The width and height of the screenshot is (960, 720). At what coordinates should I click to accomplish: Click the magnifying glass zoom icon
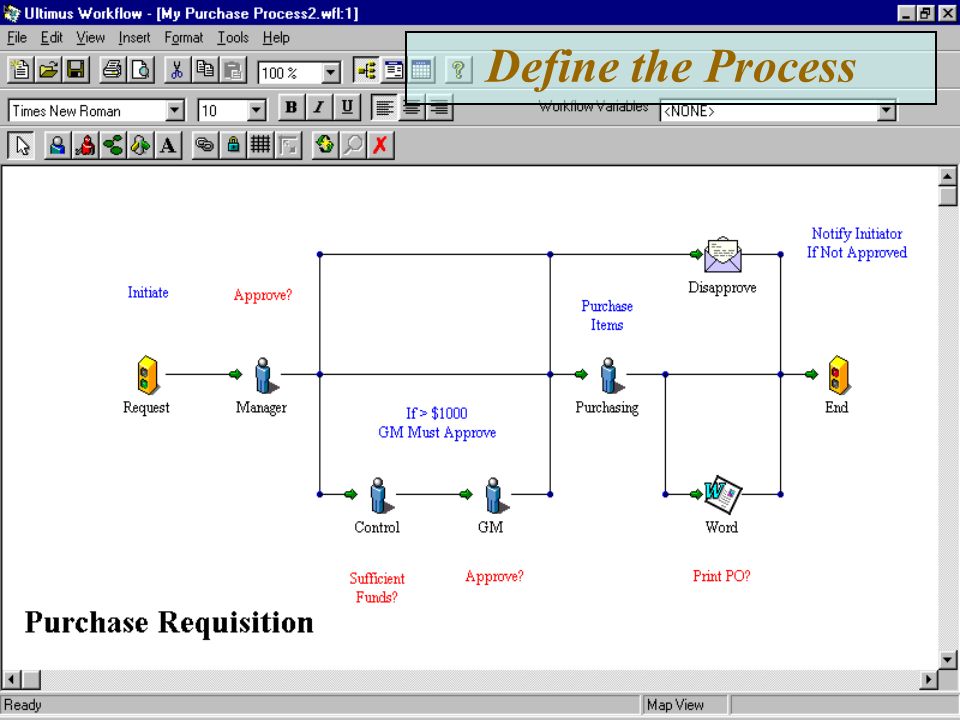pos(353,146)
